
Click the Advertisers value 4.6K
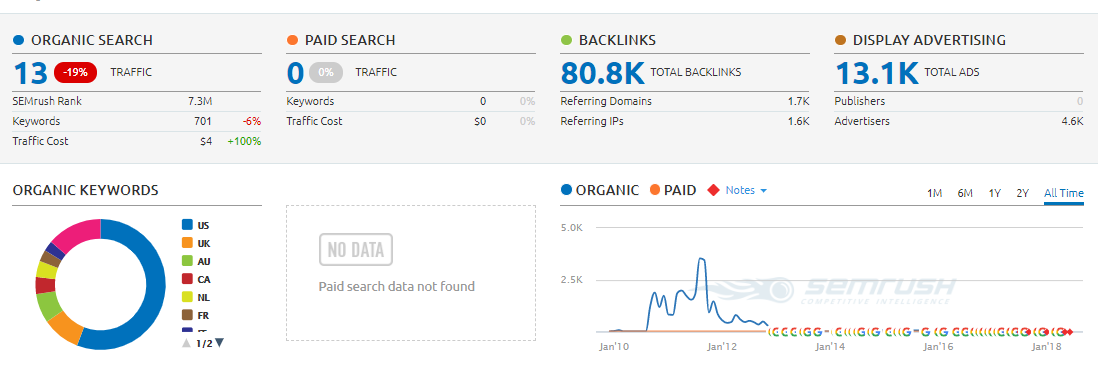coord(1072,121)
